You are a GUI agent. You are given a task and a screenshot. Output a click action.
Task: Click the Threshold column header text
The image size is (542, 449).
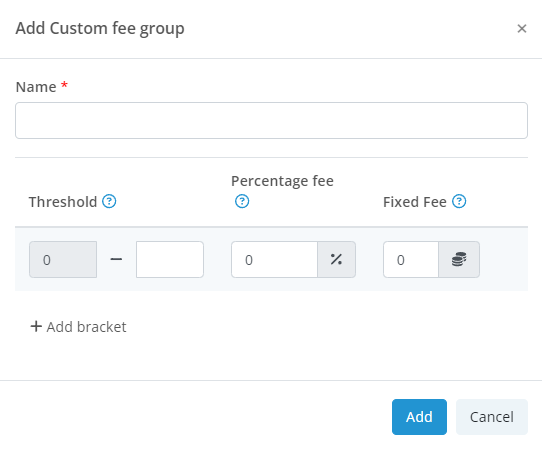[63, 202]
